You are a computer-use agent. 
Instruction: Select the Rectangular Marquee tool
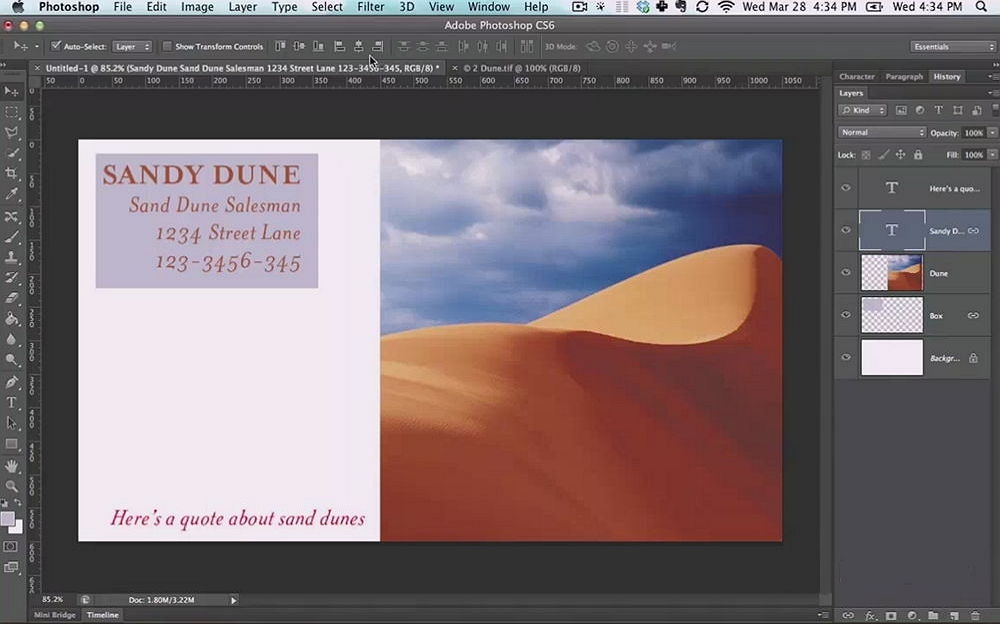click(11, 112)
